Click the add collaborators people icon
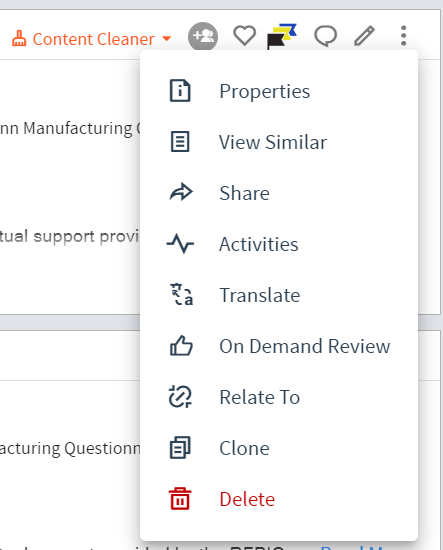The width and height of the screenshot is (443, 550). pyautogui.click(x=203, y=36)
